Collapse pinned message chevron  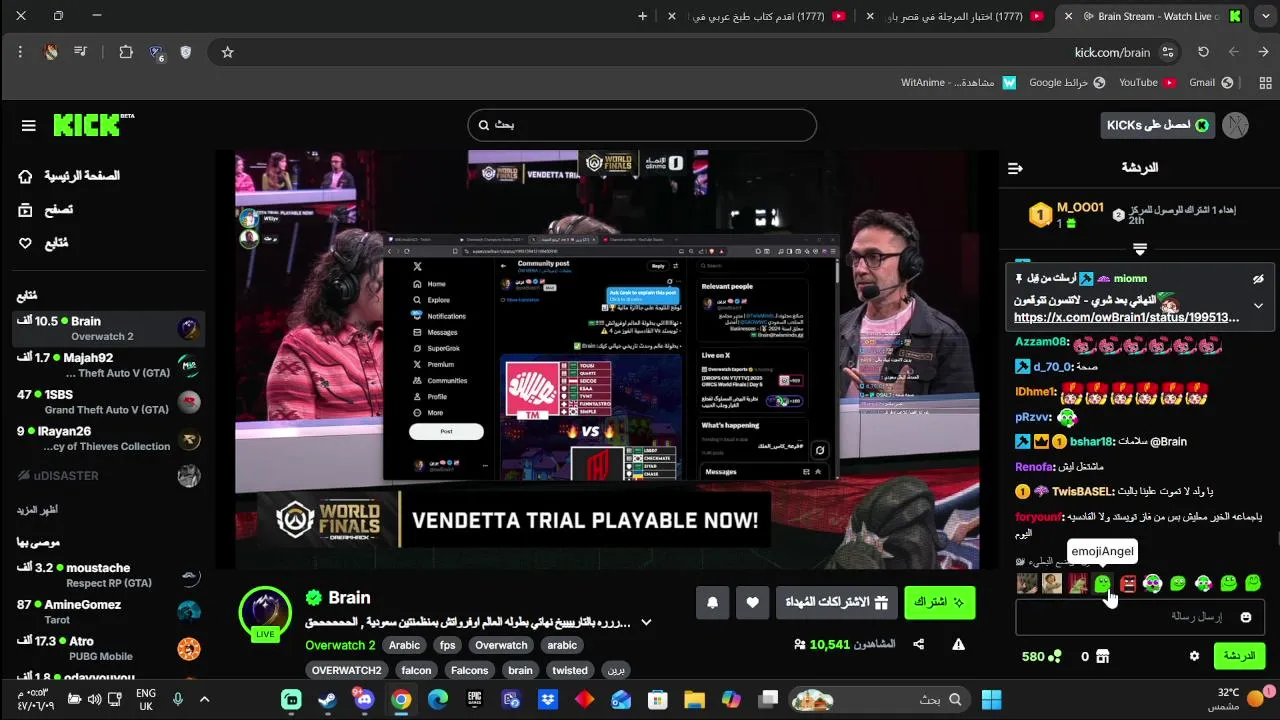tap(1258, 306)
